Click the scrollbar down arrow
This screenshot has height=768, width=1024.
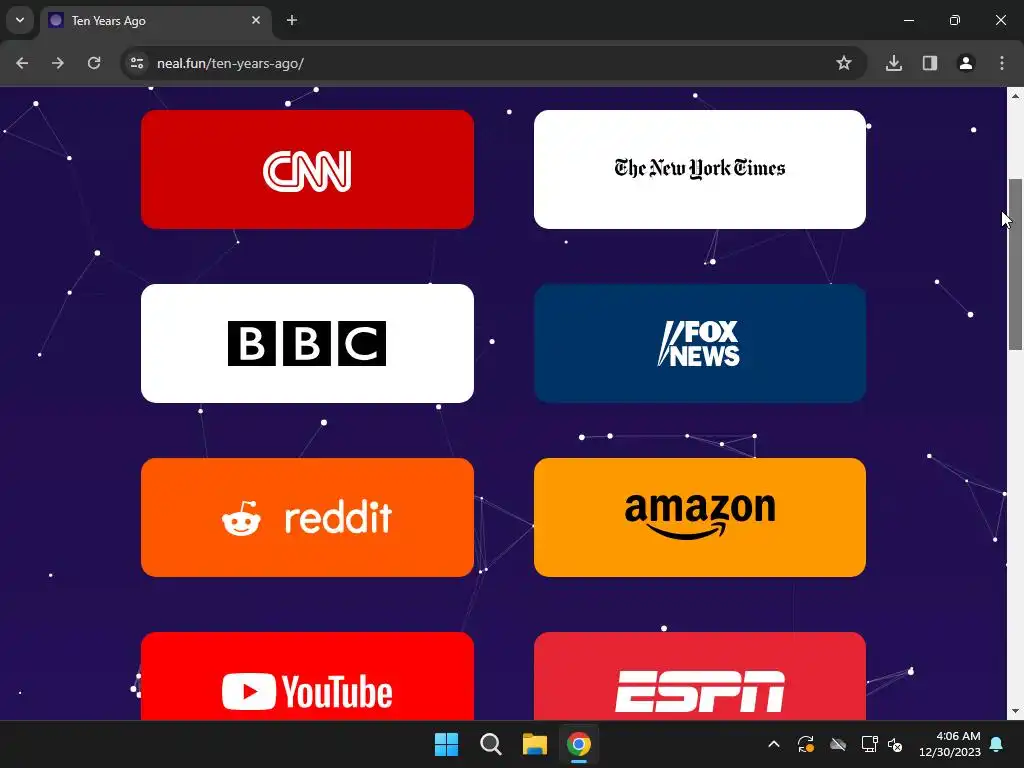coord(1015,711)
